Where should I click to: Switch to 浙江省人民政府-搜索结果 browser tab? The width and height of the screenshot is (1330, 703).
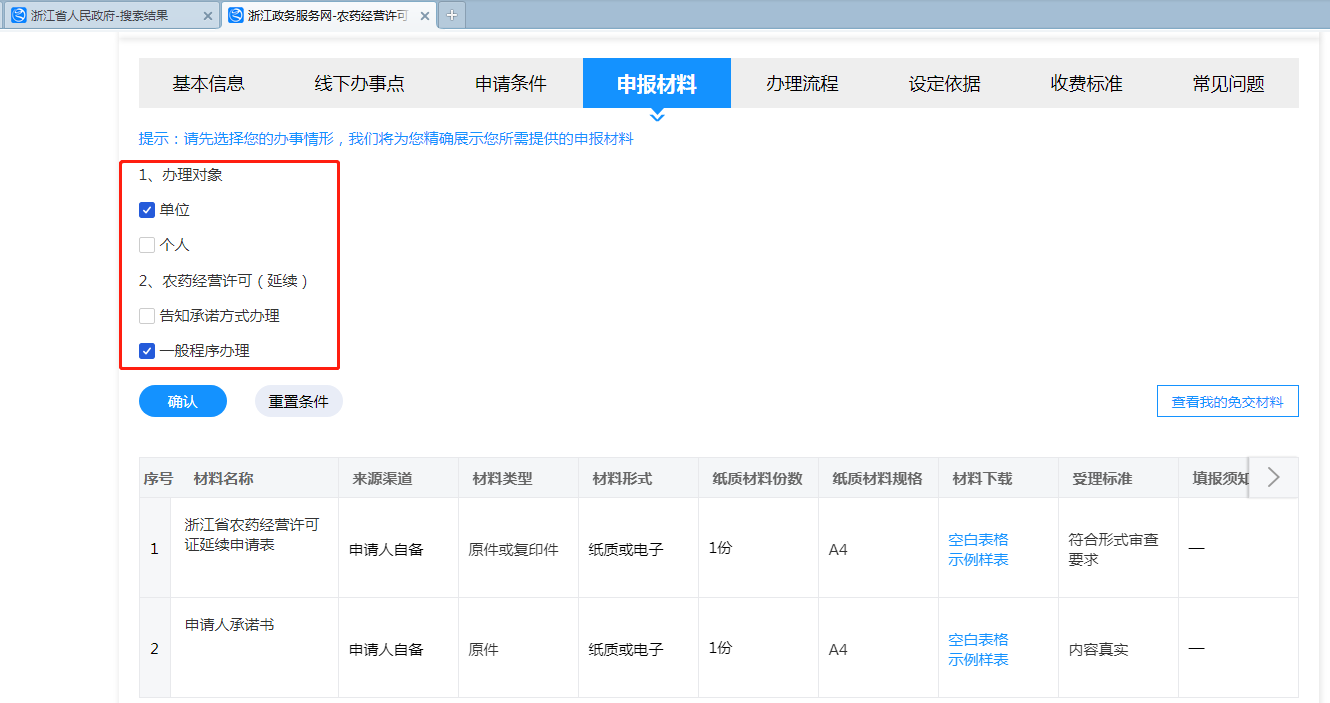point(100,15)
